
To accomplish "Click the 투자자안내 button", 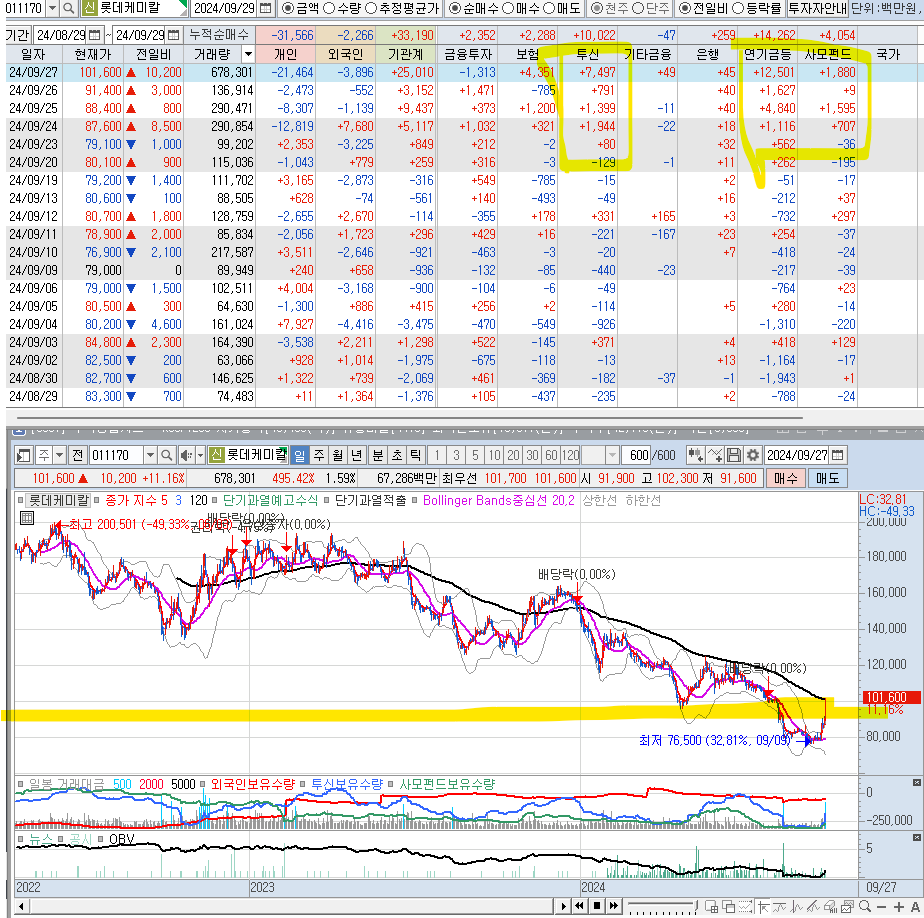I will pos(817,8).
